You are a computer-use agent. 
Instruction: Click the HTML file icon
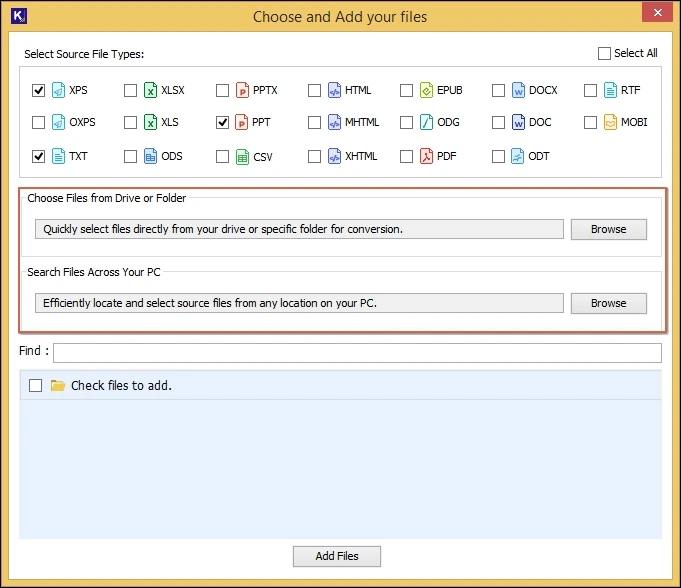pyautogui.click(x=334, y=90)
